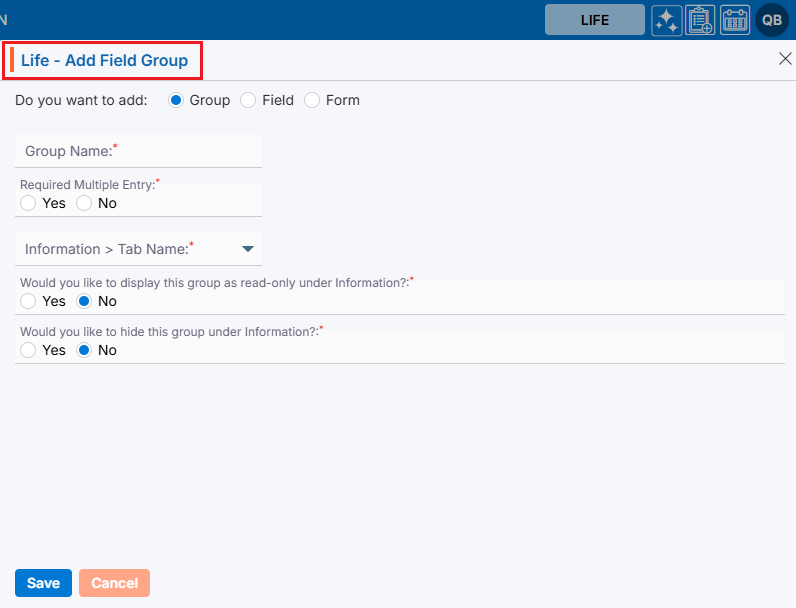Click the Group Name input field

tap(138, 151)
